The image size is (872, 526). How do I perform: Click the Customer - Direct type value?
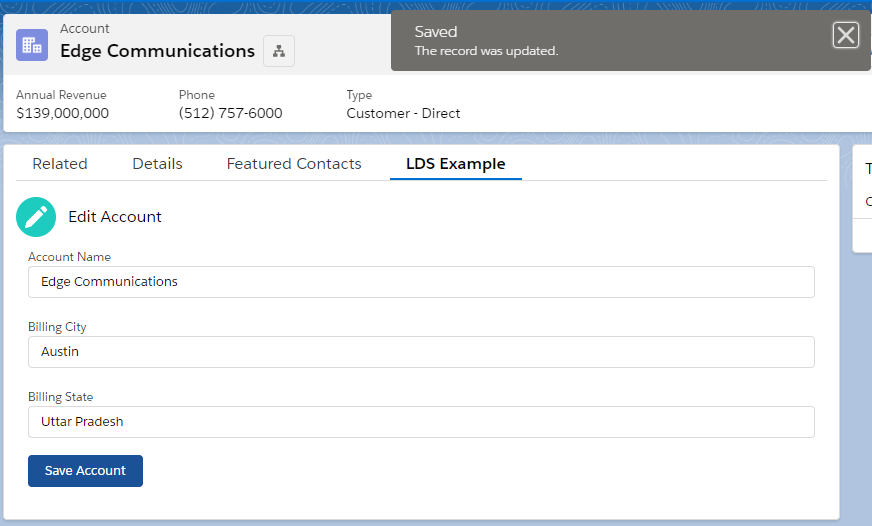pyautogui.click(x=403, y=113)
